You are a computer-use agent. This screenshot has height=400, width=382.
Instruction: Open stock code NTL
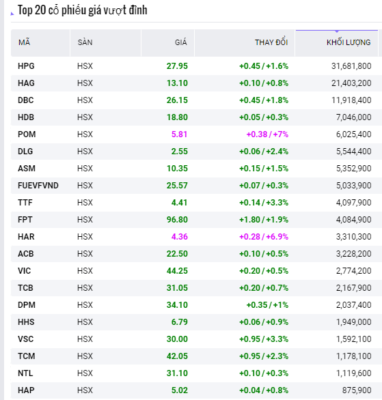point(25,373)
